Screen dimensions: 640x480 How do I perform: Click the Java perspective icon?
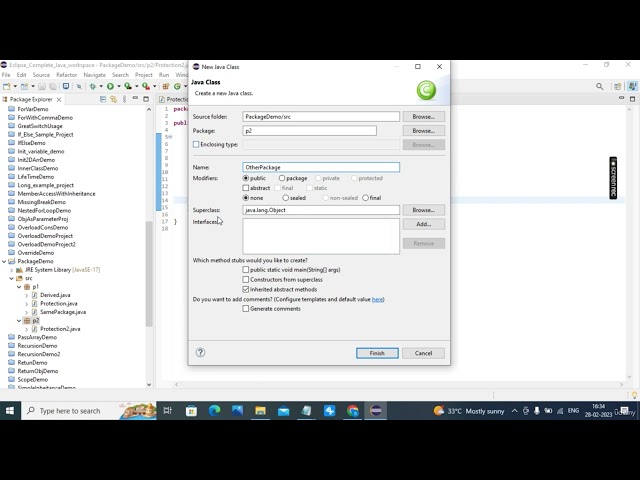click(632, 86)
